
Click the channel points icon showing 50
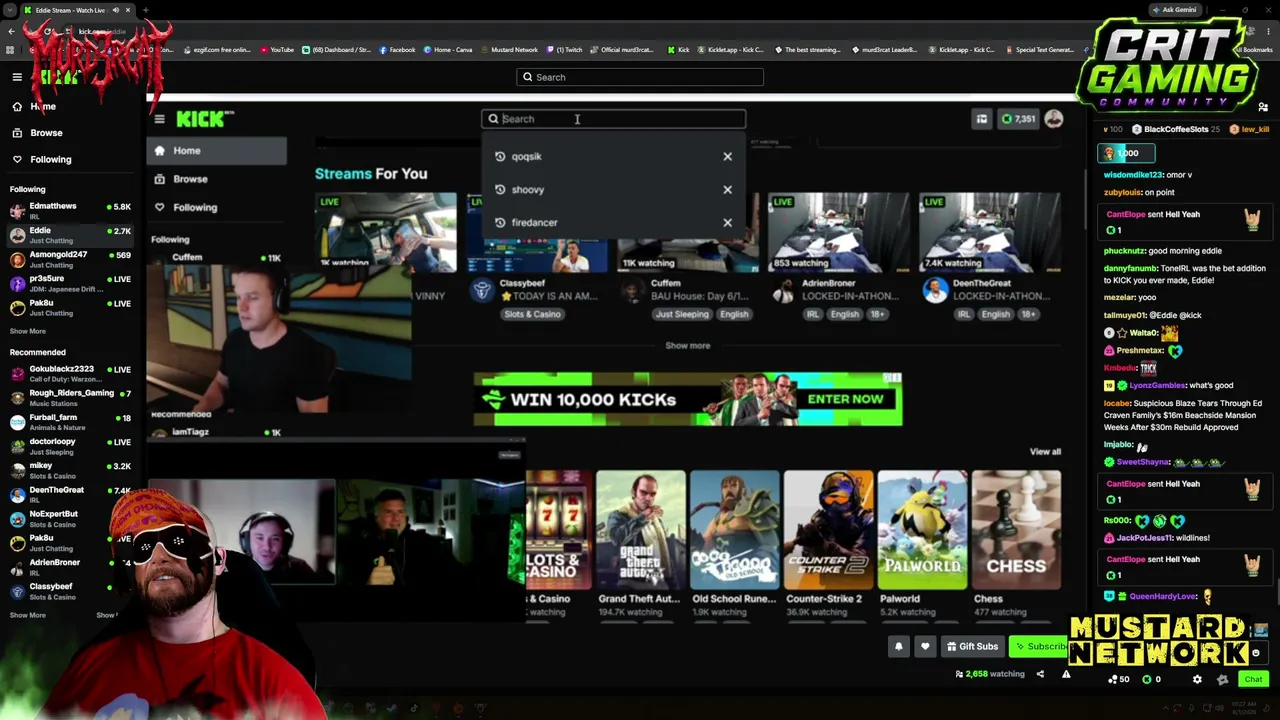(x=1118, y=680)
